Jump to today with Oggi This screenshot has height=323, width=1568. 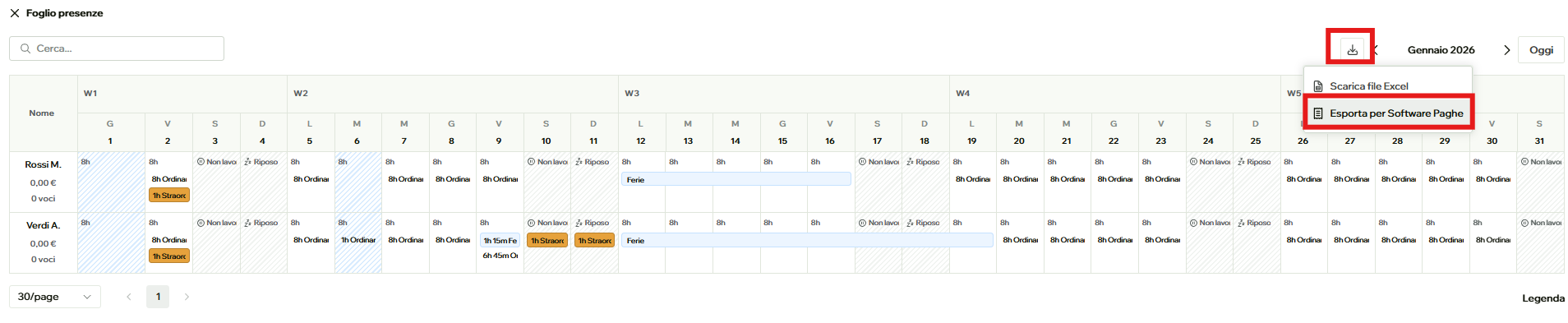[1541, 50]
